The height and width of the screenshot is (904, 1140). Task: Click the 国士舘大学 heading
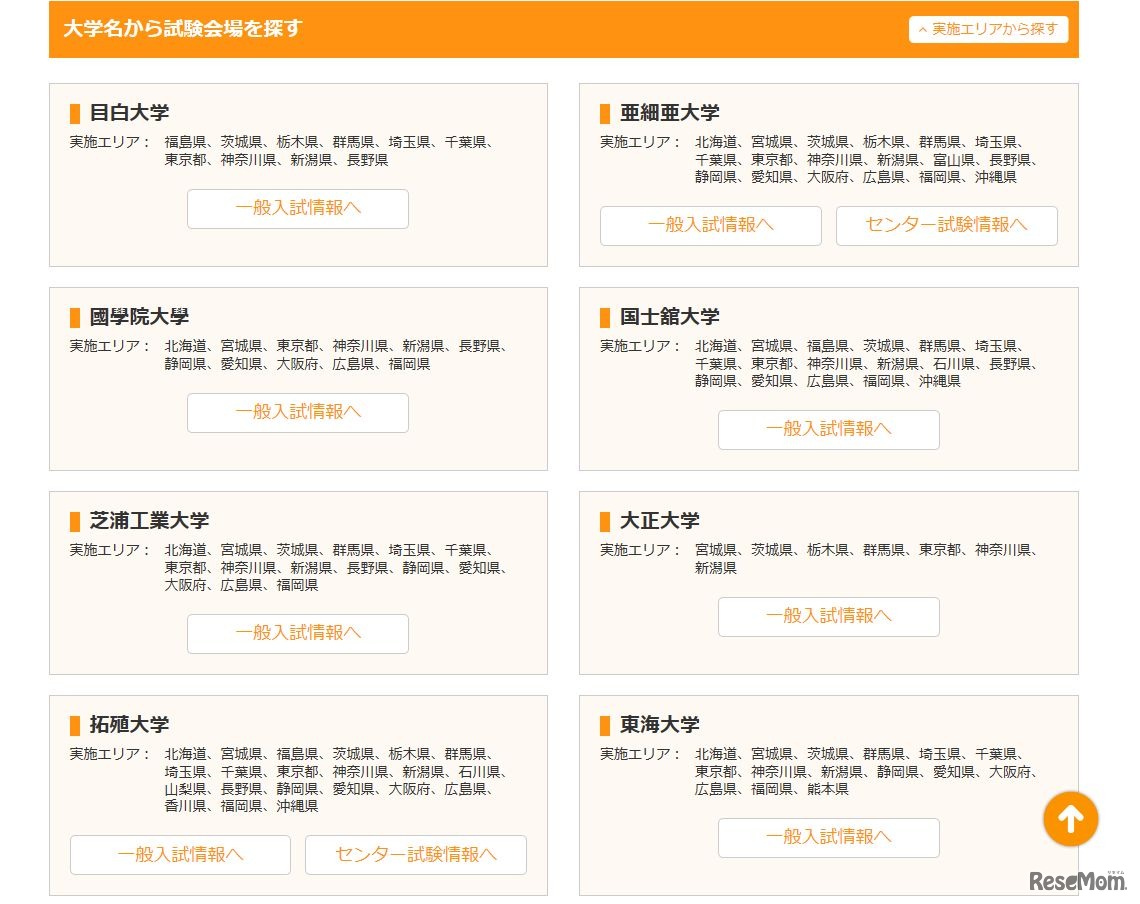pos(670,316)
